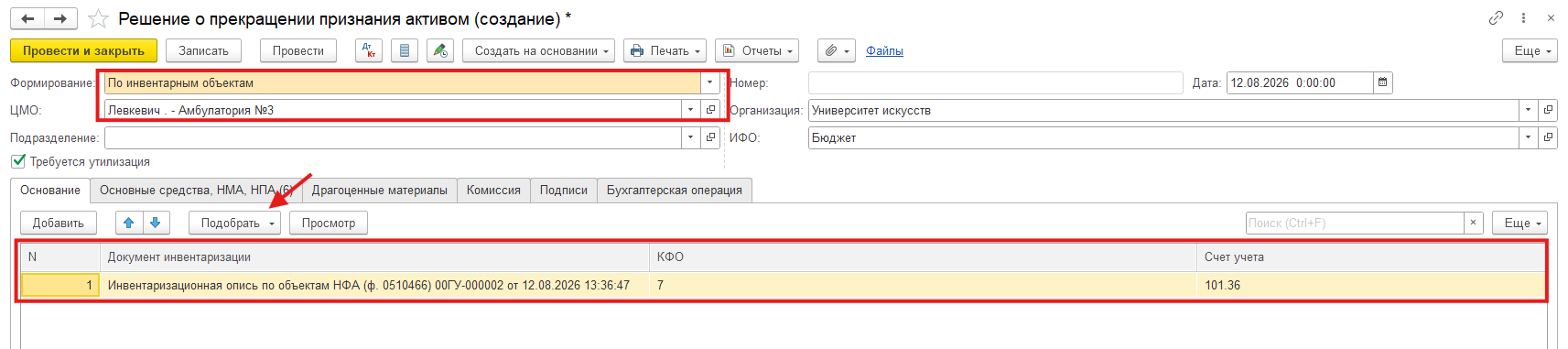Toggle the Требуется утилизация checkbox

[x=18, y=161]
